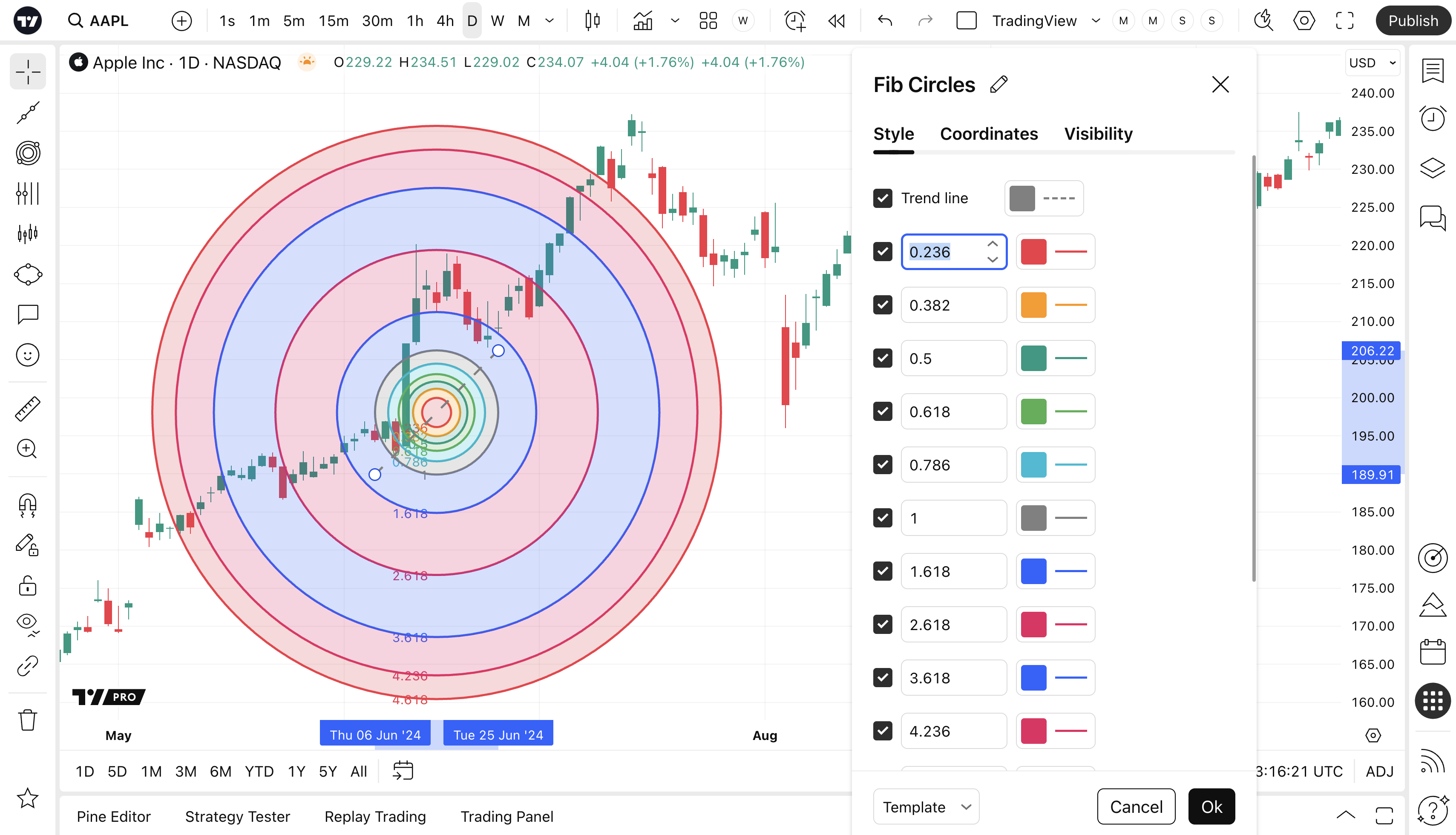Open the economic calendar
This screenshot has width=1456, height=835.
pos(1432,652)
